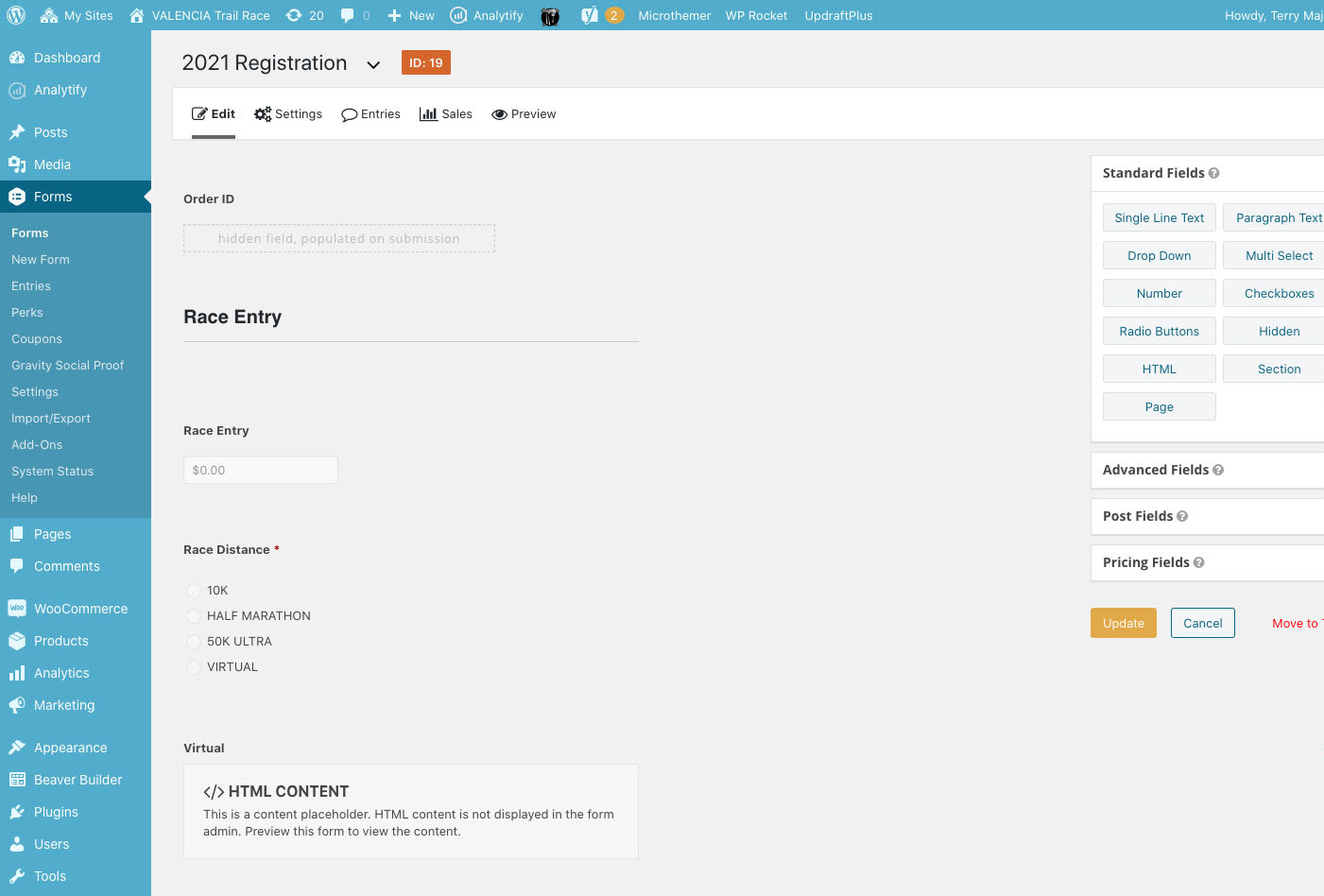Click the Users person icon

[x=17, y=844]
